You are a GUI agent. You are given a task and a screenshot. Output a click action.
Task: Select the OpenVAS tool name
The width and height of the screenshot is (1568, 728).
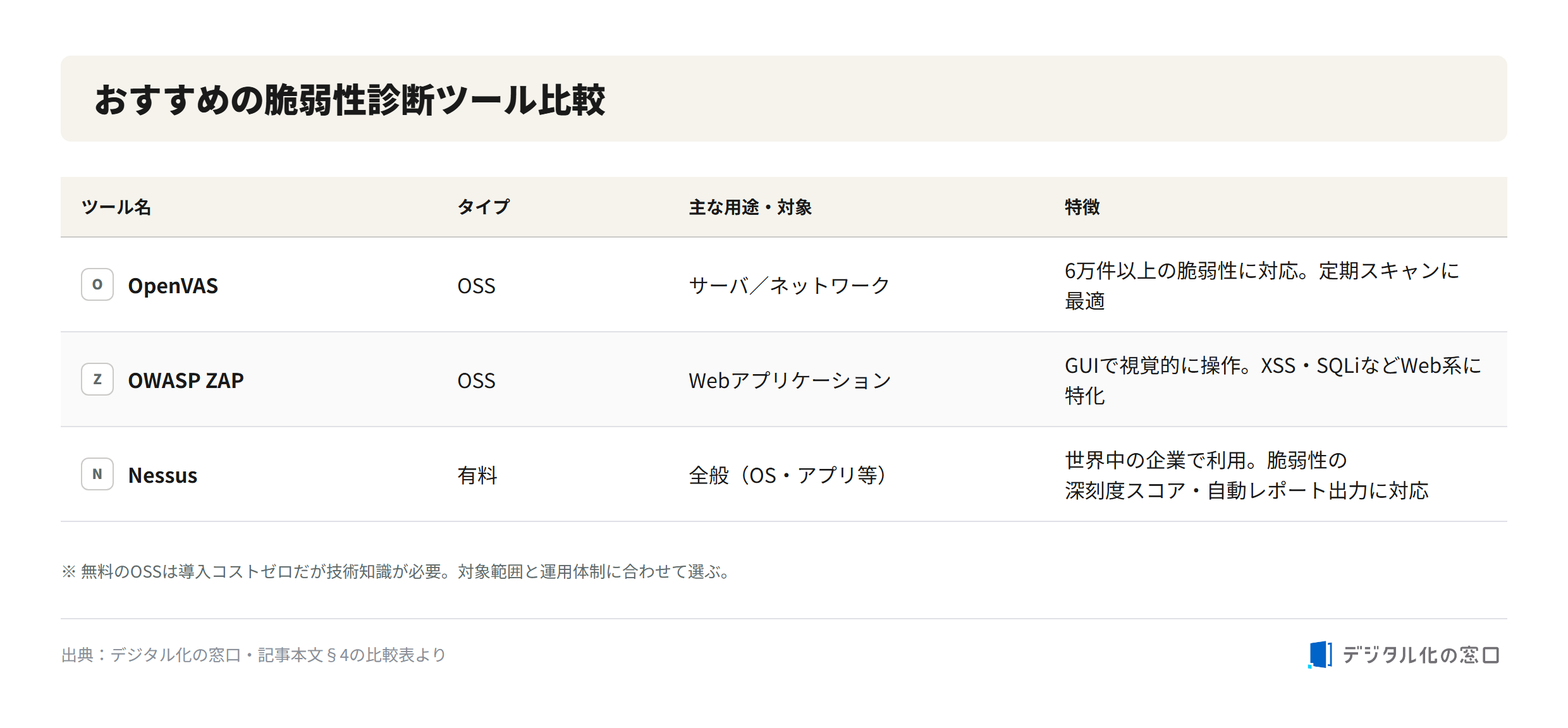pyautogui.click(x=173, y=286)
